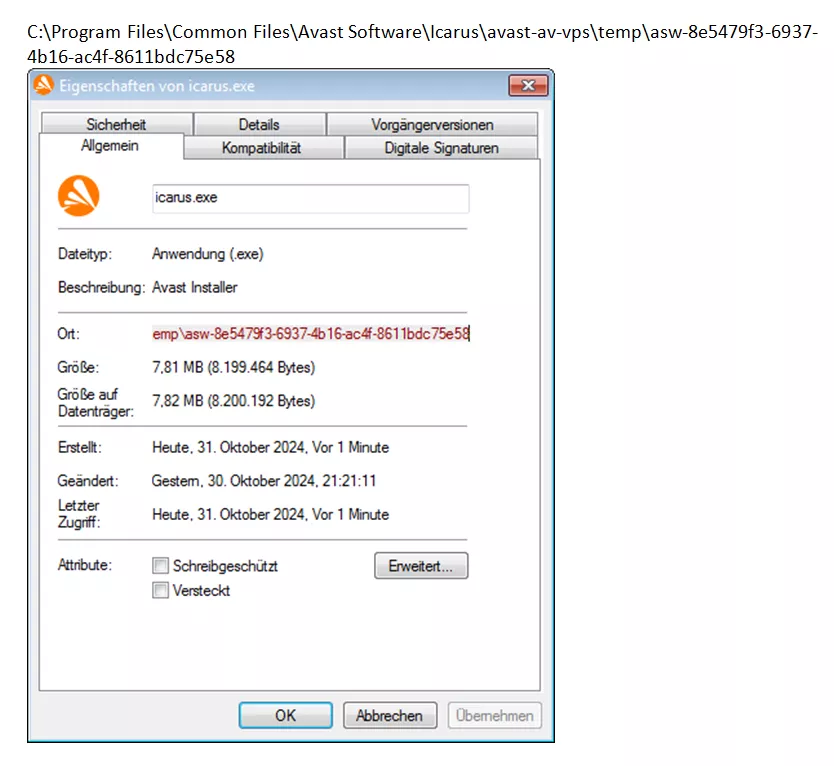Close the Eigenschaften von icarus.exe dialog
Screen dimensions: 834x766
click(528, 86)
